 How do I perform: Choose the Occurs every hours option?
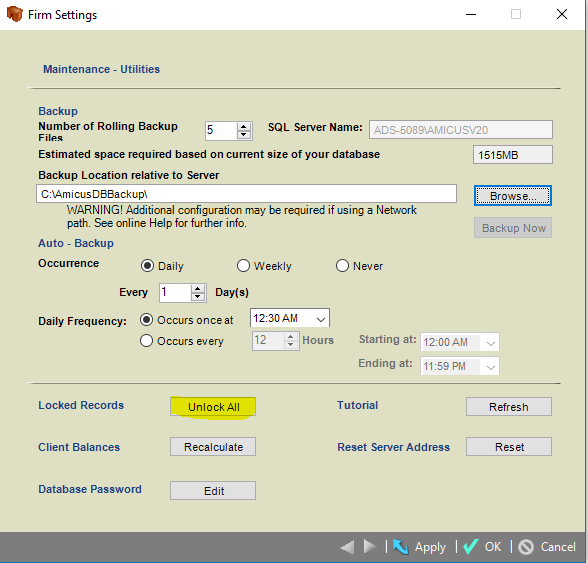(146, 341)
